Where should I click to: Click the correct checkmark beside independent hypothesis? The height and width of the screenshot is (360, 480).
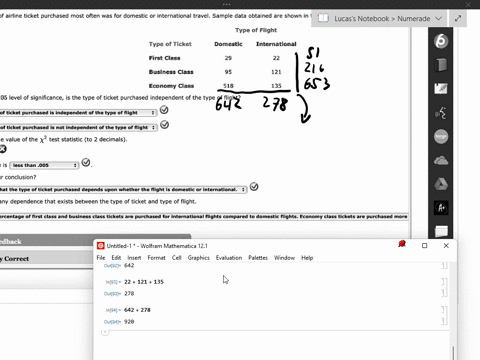(164, 110)
